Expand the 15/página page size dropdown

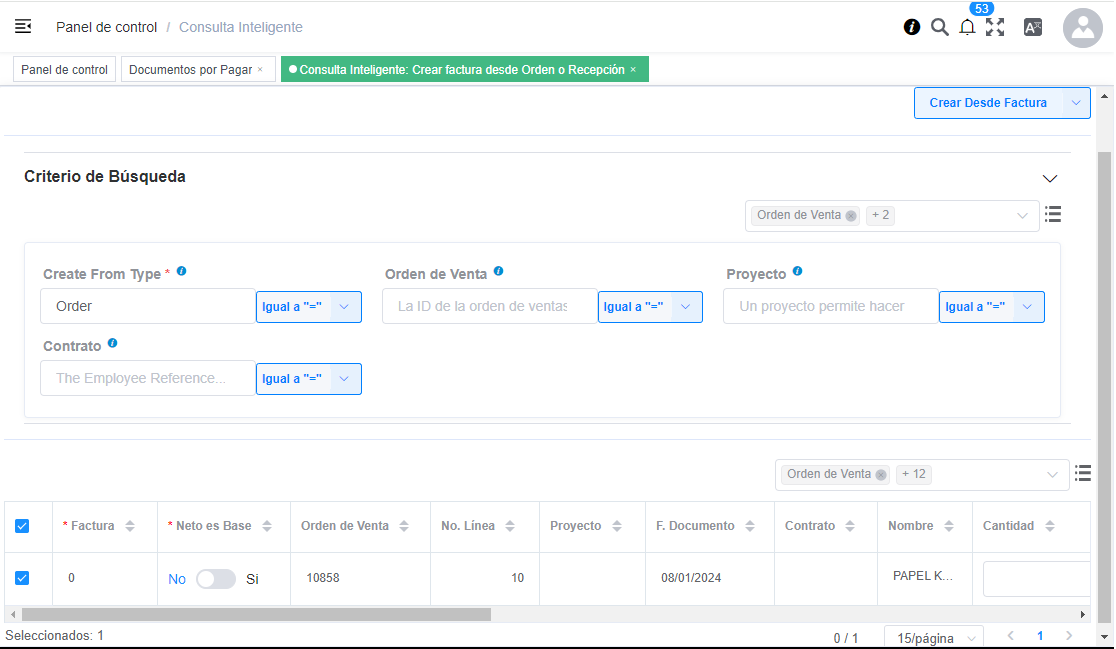(x=933, y=638)
